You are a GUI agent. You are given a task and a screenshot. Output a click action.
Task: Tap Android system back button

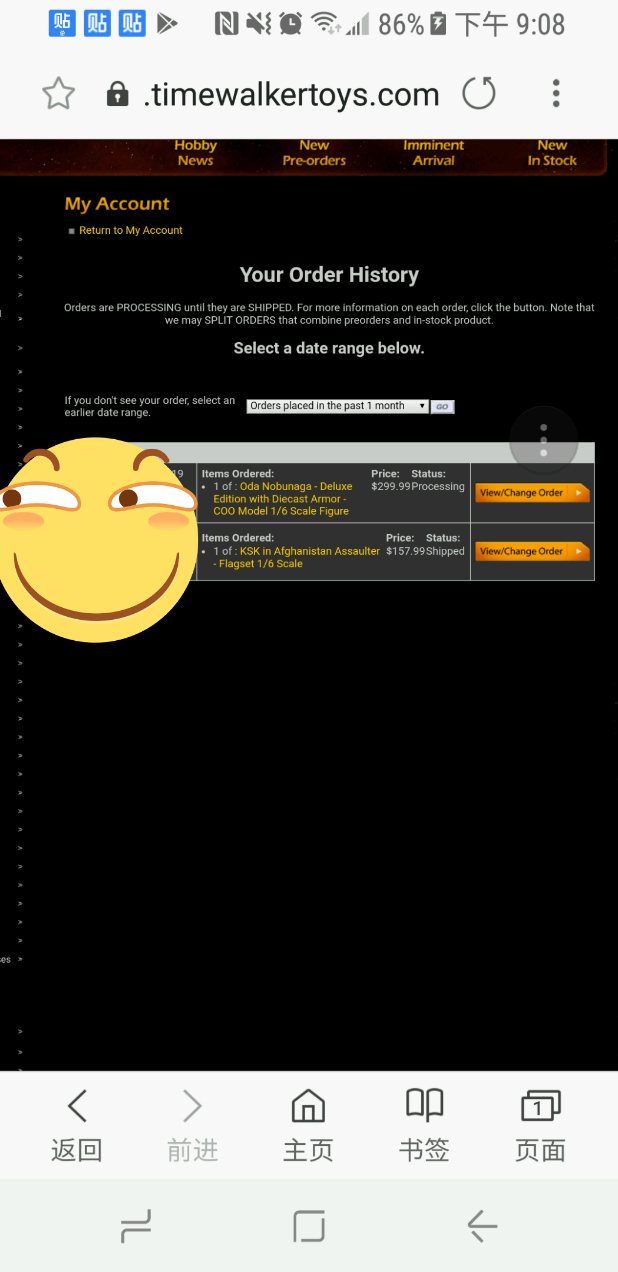482,1226
